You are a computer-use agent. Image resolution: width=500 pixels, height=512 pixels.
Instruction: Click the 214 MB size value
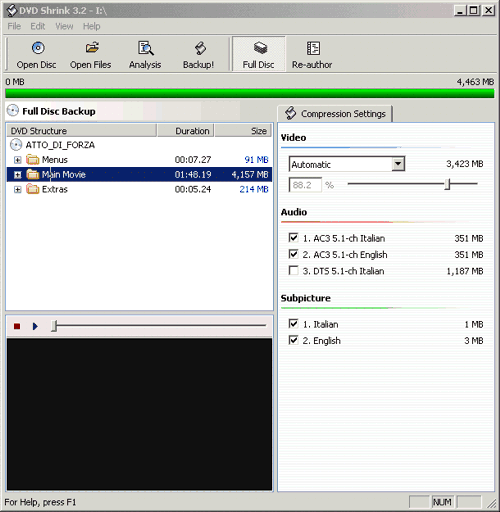pyautogui.click(x=254, y=189)
